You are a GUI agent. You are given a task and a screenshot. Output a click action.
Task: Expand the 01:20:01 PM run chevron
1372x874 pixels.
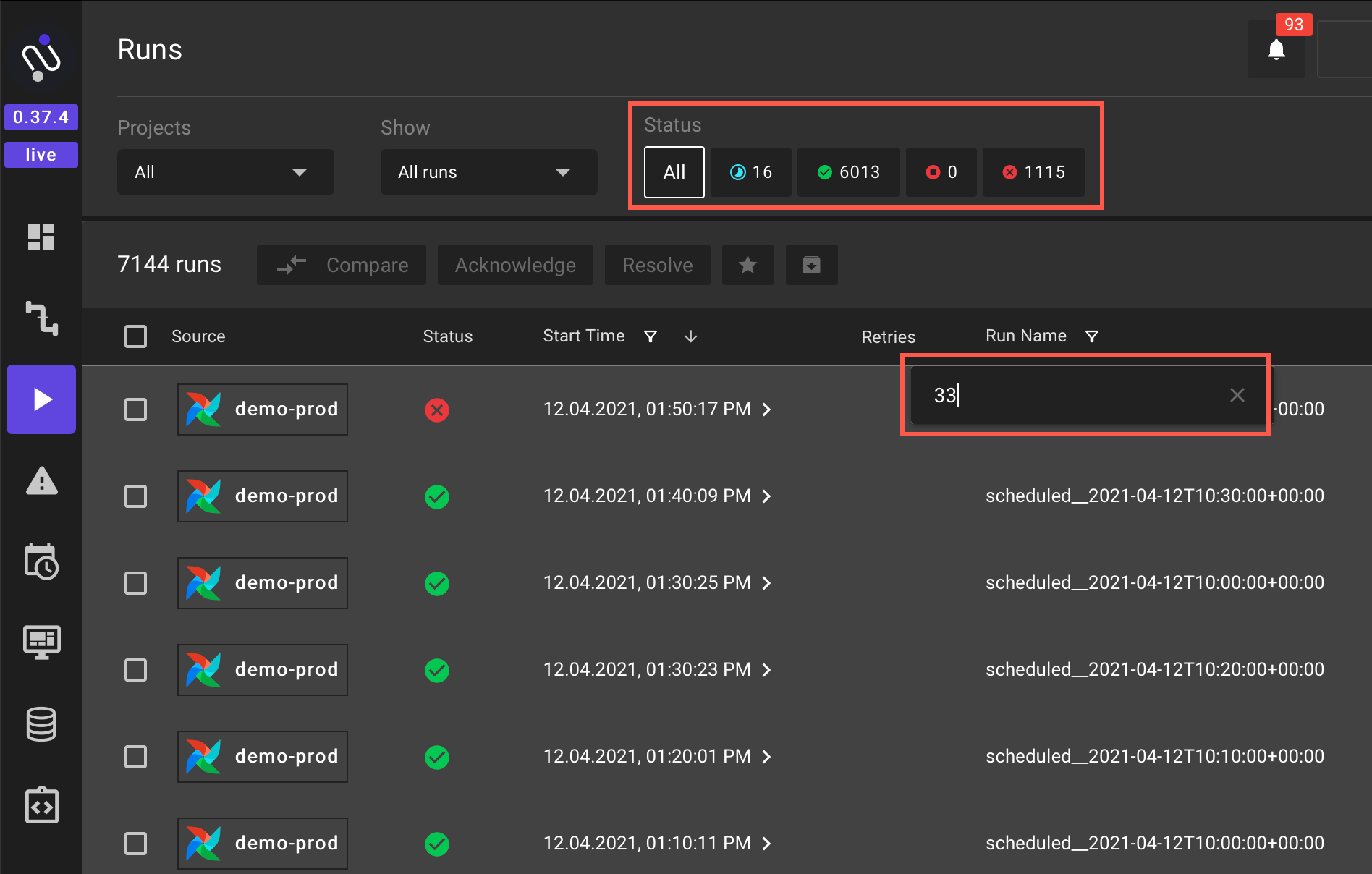point(767,757)
